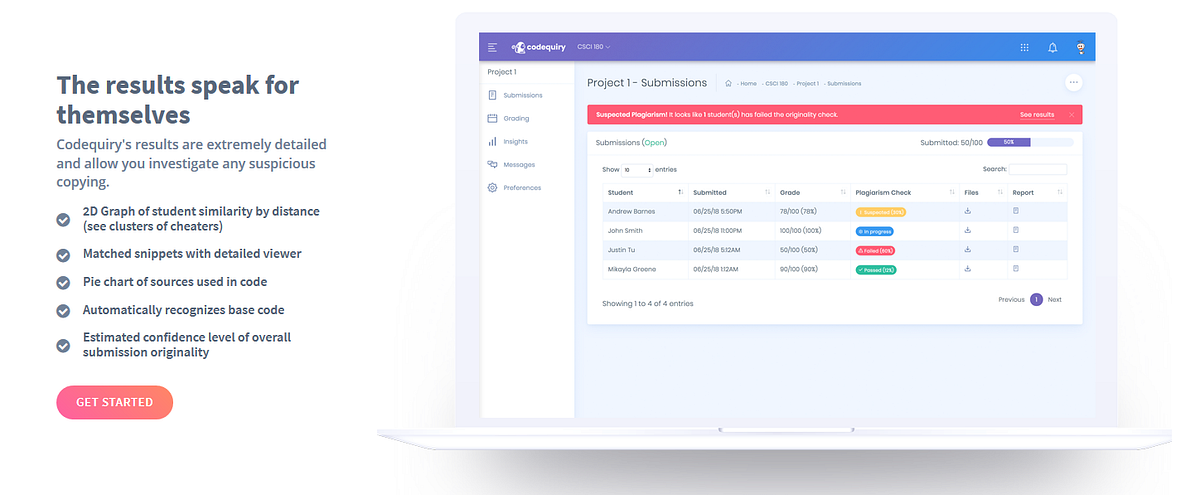The height and width of the screenshot is (495, 1200).
Task: Expand the CSCI 180 course dropdown
Action: (593, 47)
